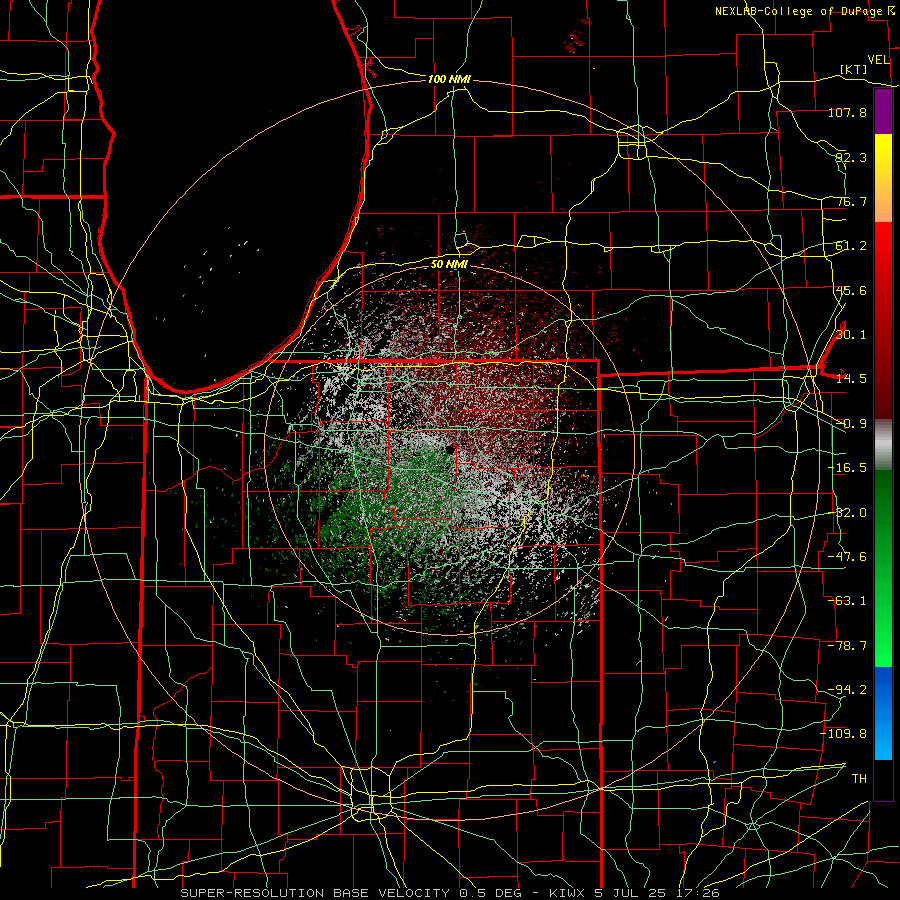The image size is (900, 900).
Task: Select the 14.5 velocity scale value
Action: pyautogui.click(x=851, y=379)
